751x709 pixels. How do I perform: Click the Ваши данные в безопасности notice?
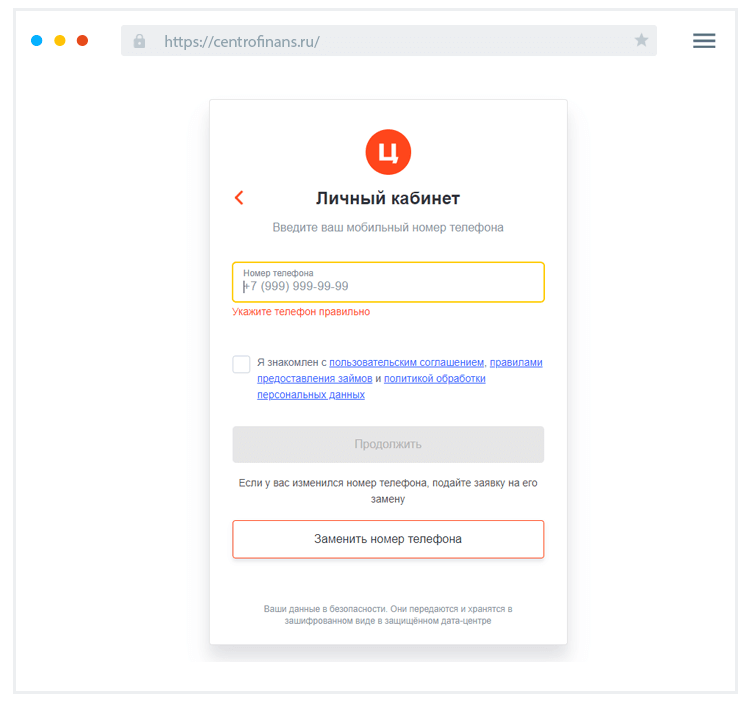[x=388, y=614]
